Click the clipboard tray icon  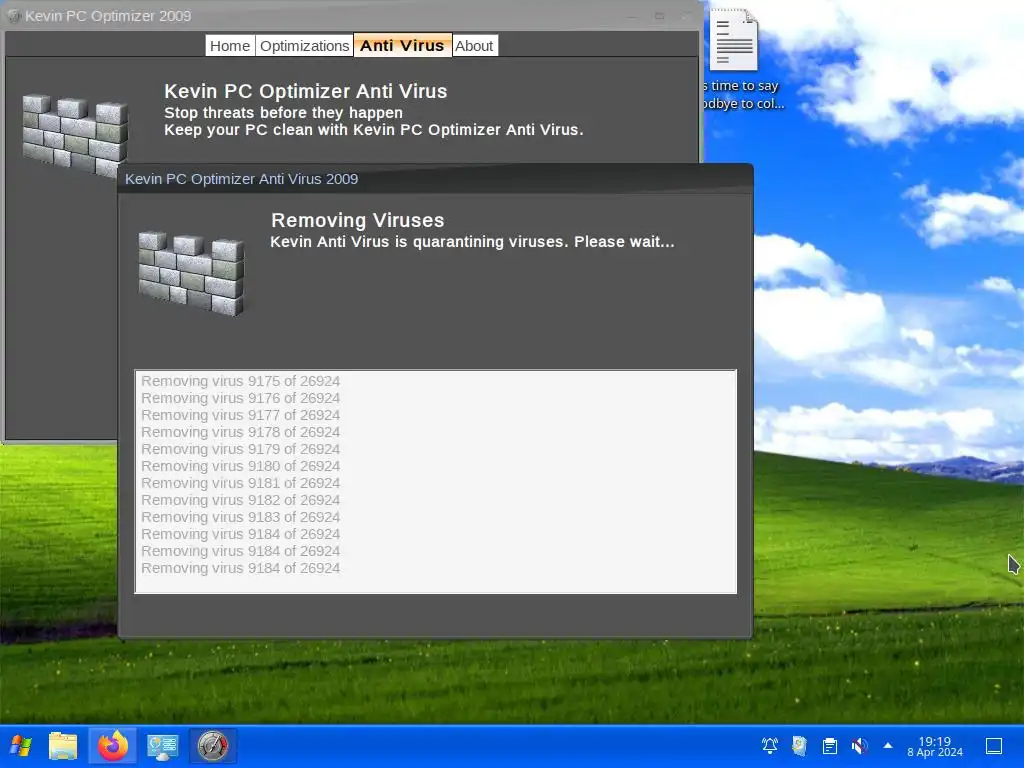coord(829,746)
